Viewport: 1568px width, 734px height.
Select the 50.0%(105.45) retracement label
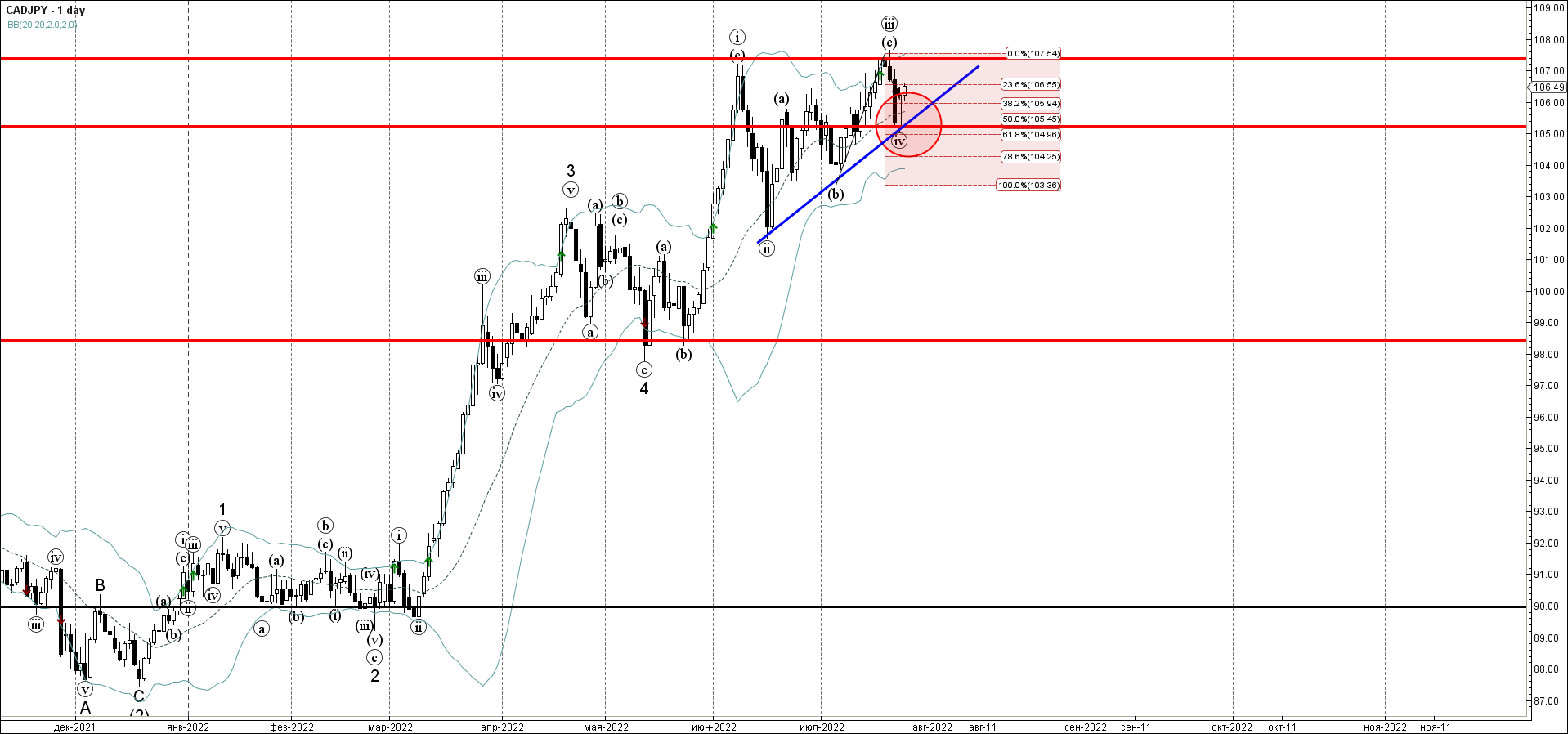click(x=1031, y=119)
